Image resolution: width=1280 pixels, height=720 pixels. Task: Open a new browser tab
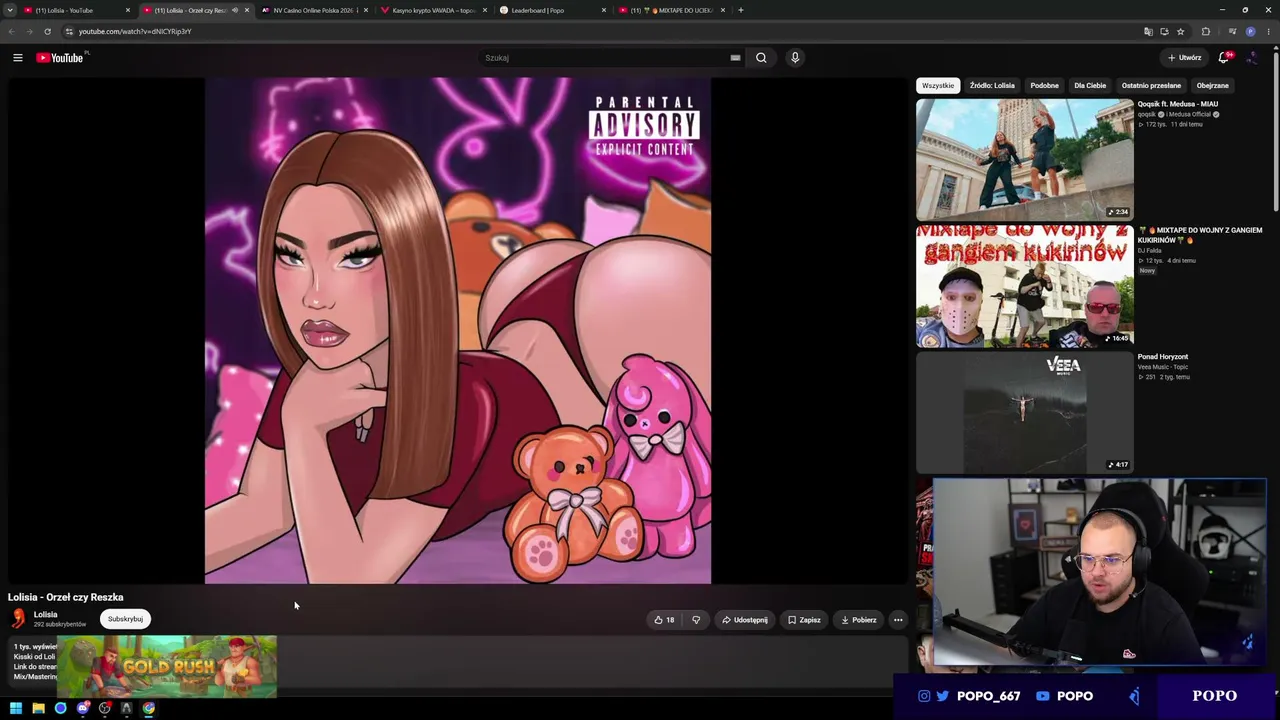(741, 10)
